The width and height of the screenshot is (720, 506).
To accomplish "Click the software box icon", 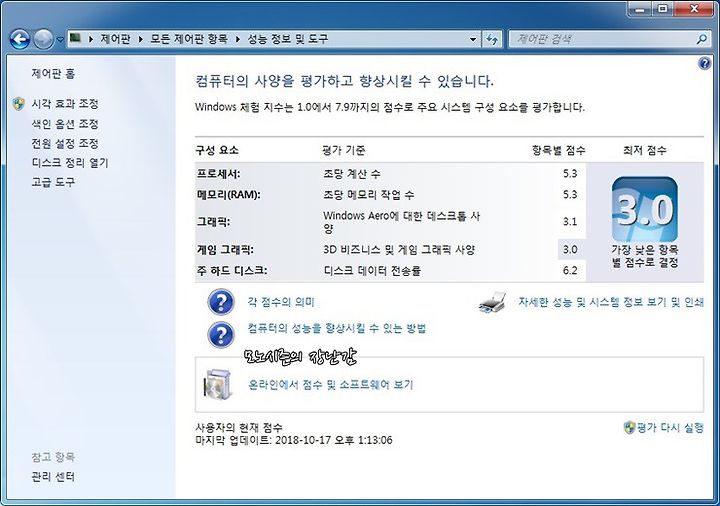I will coord(218,384).
